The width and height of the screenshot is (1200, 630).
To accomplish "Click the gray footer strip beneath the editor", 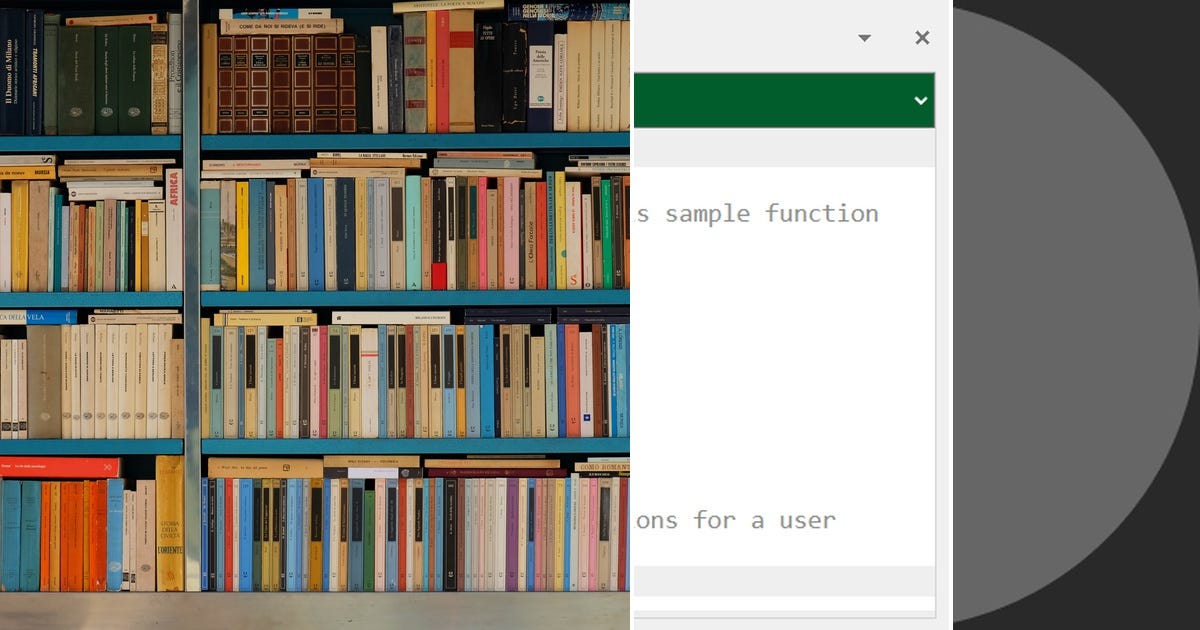I will [785, 580].
